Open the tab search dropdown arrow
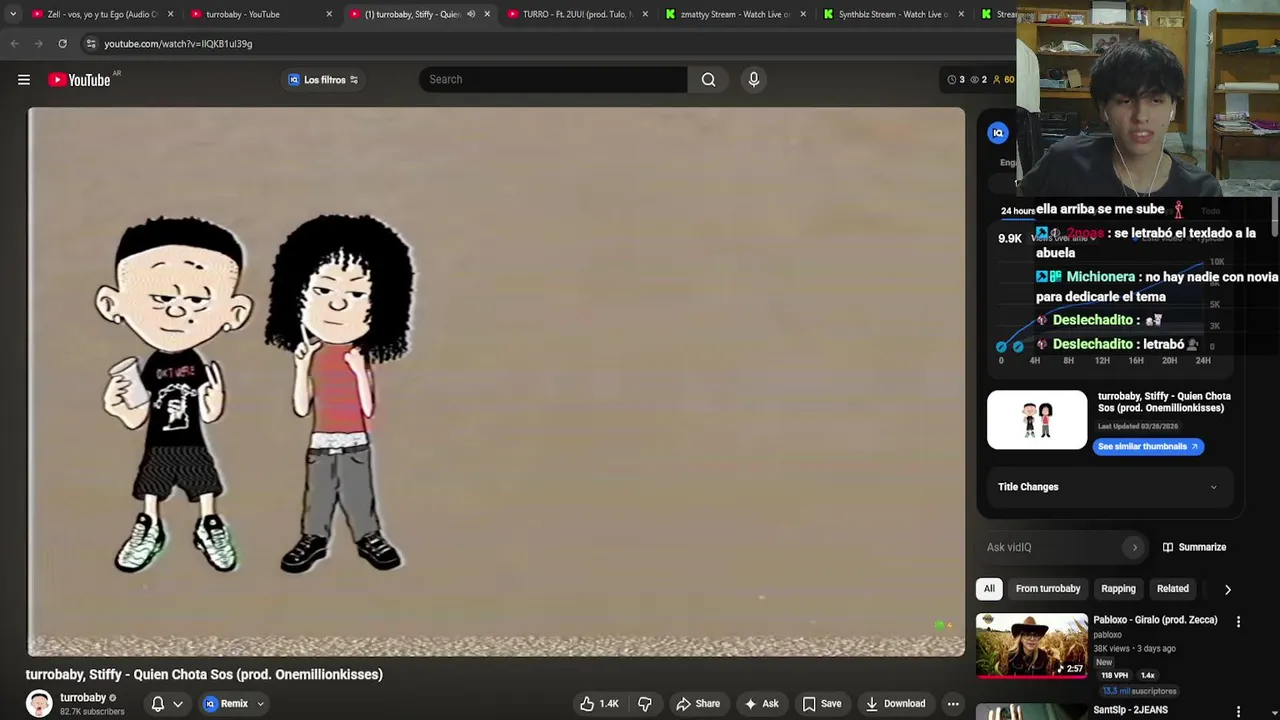Screen dimensions: 1280x720 tap(12, 14)
